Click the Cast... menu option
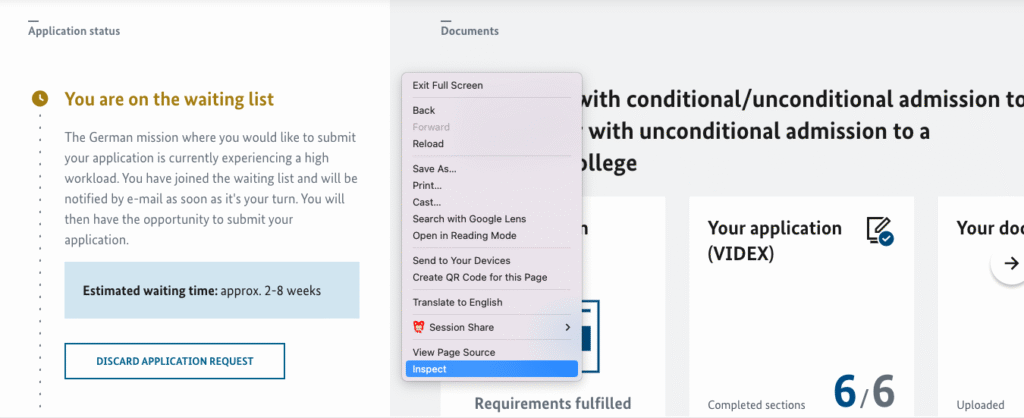 pyautogui.click(x=492, y=202)
